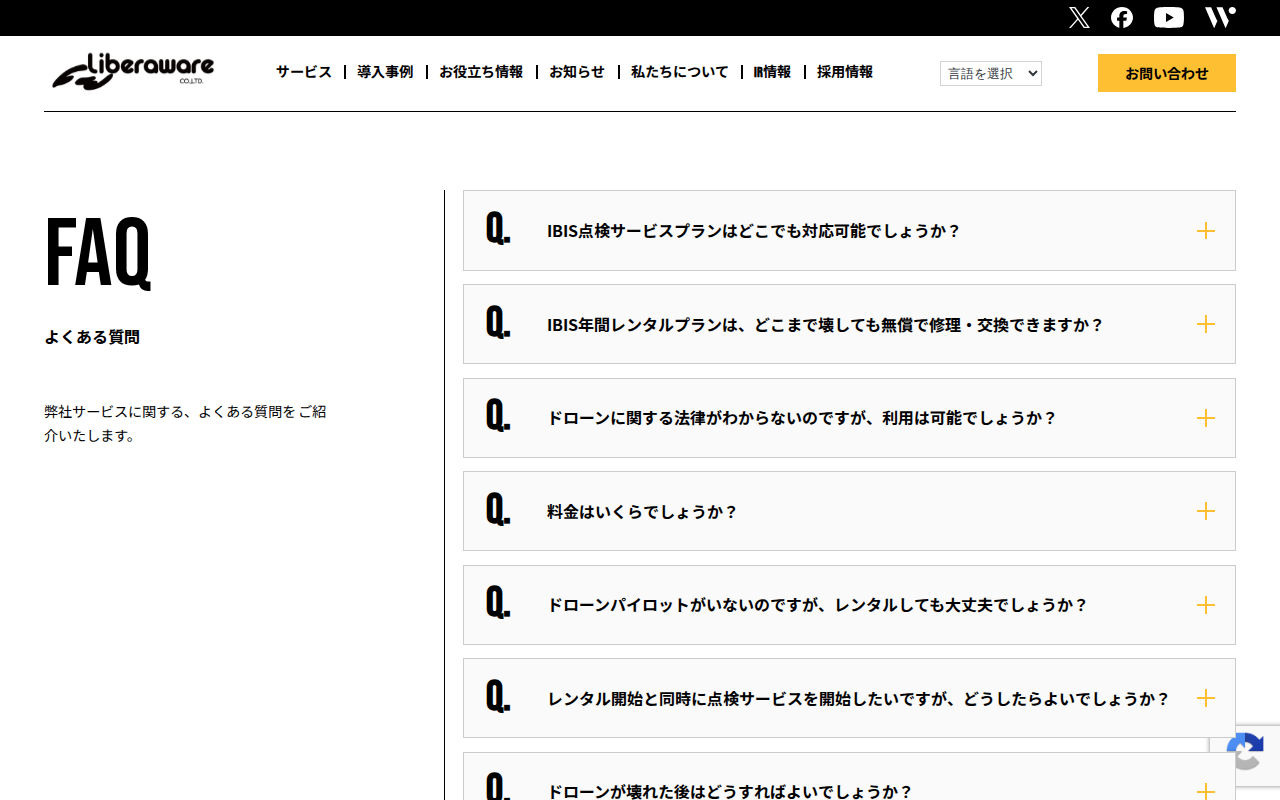Click the 弊社サービスに関する description text
Screen dimensions: 1280x800
click(x=185, y=424)
